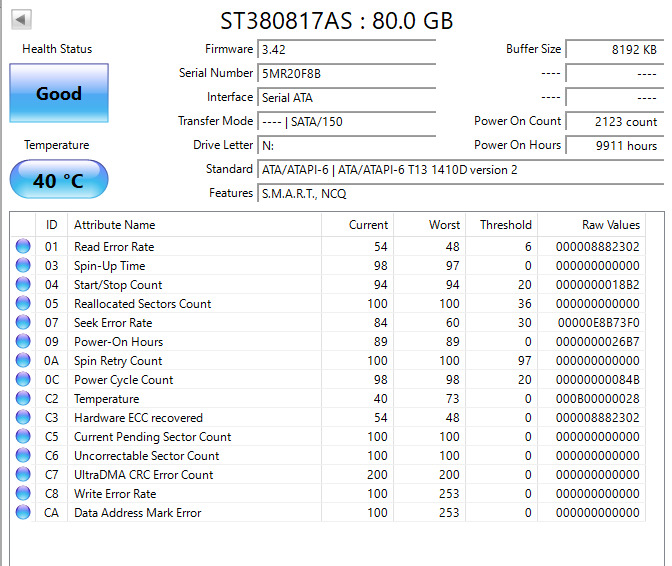This screenshot has width=672, height=566.
Task: Click the Raw Values column header
Action: coord(591,225)
